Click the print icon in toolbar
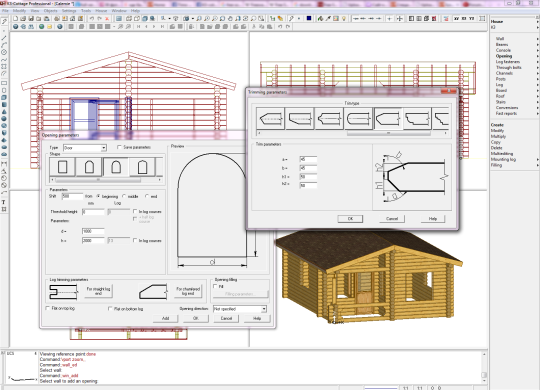The image size is (540, 390). (56, 18)
